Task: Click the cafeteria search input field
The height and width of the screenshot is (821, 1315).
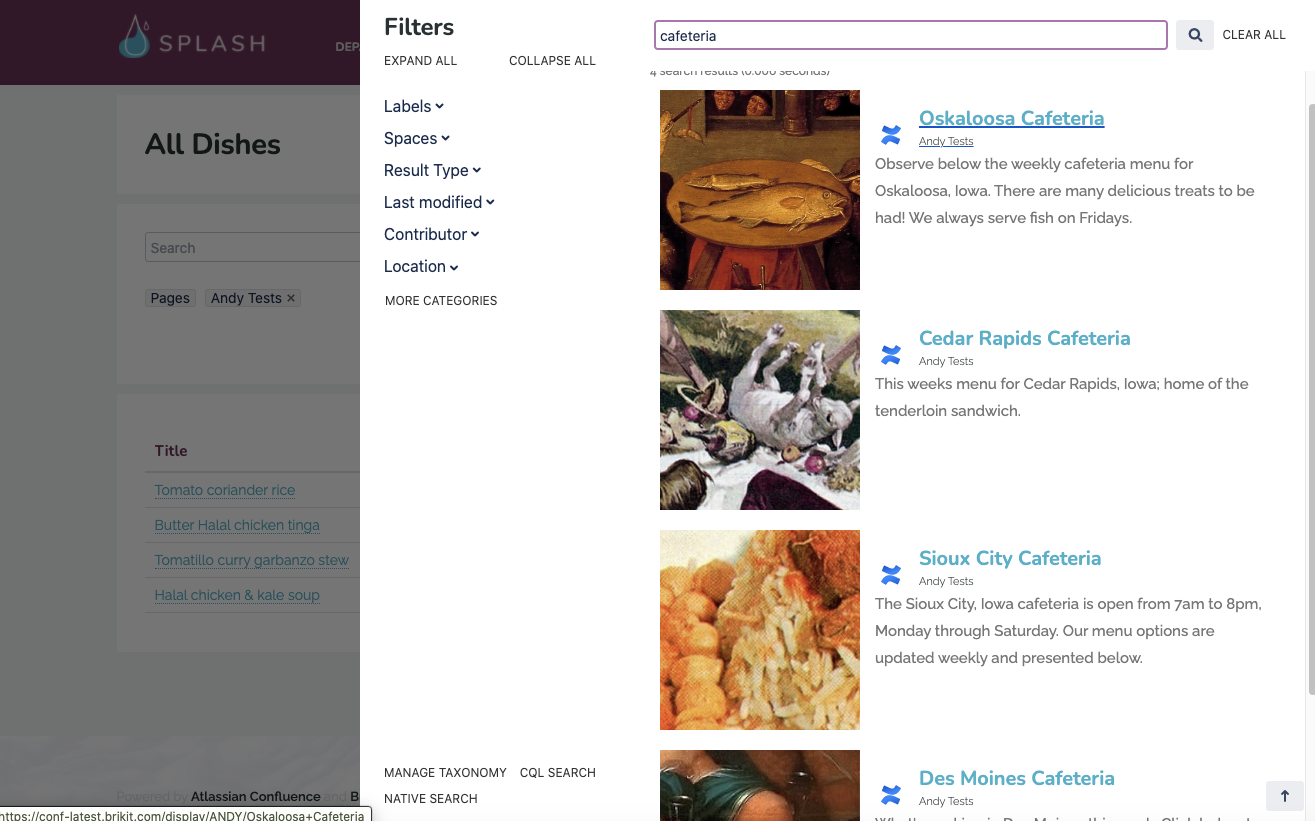Action: click(910, 35)
